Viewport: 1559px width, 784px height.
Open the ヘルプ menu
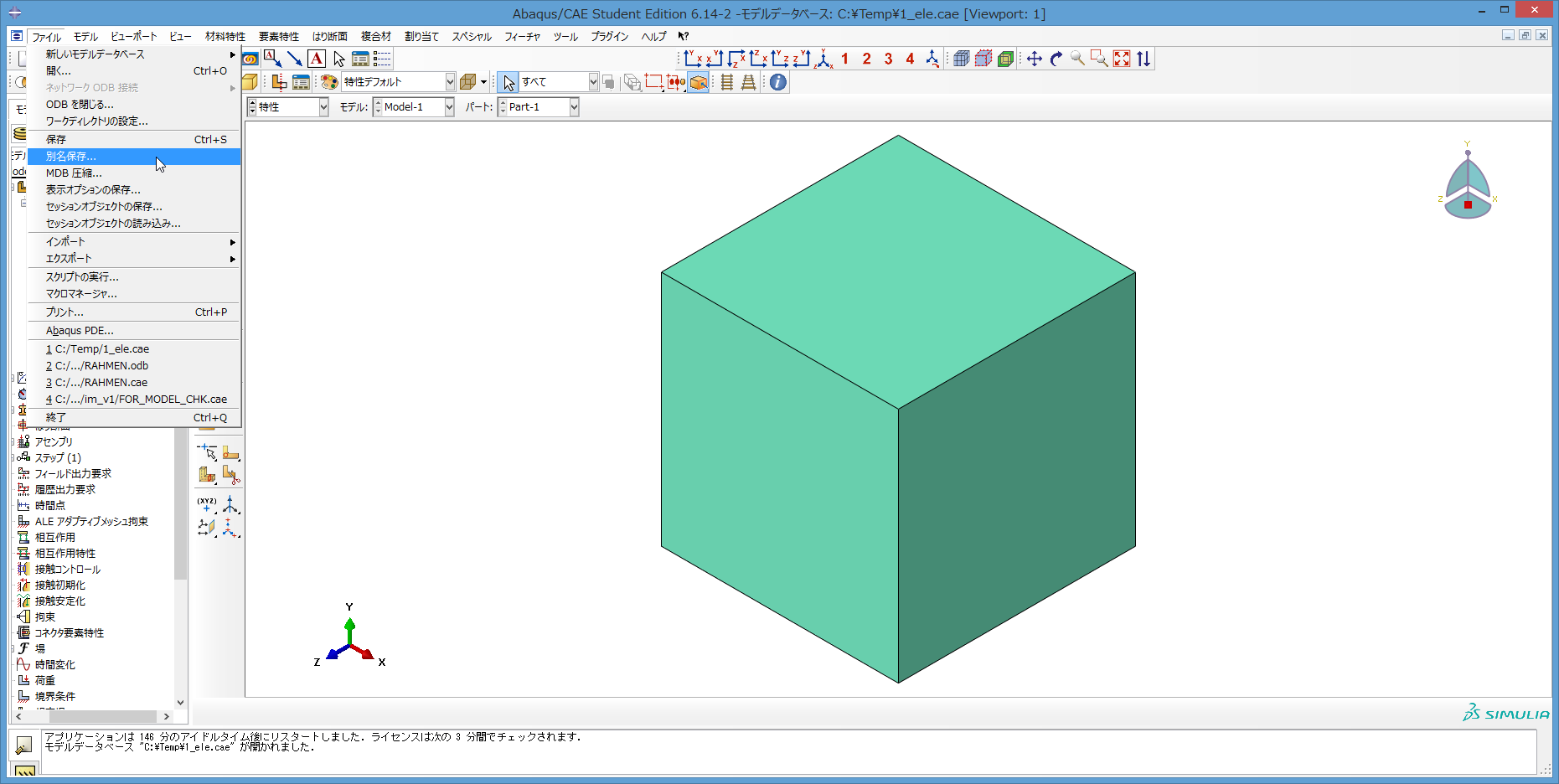point(653,37)
